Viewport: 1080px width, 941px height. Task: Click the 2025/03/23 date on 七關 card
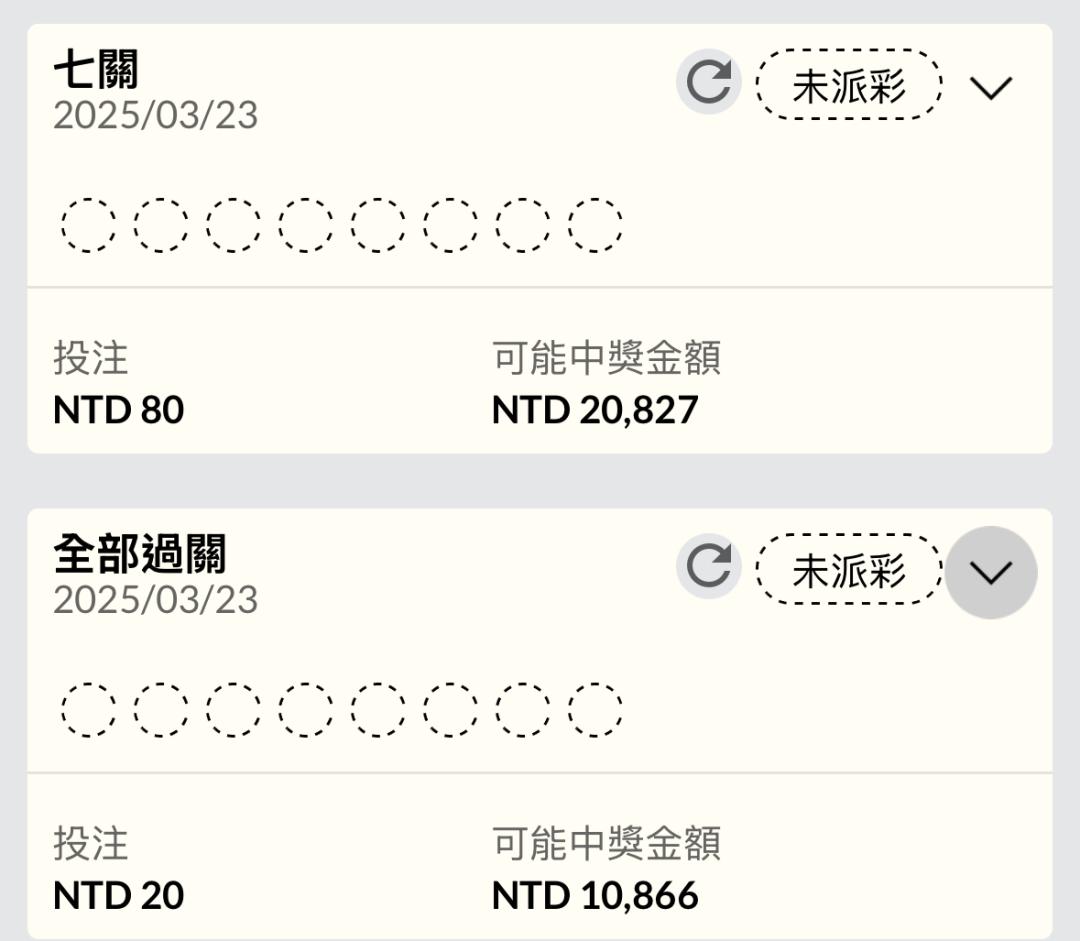click(x=155, y=116)
